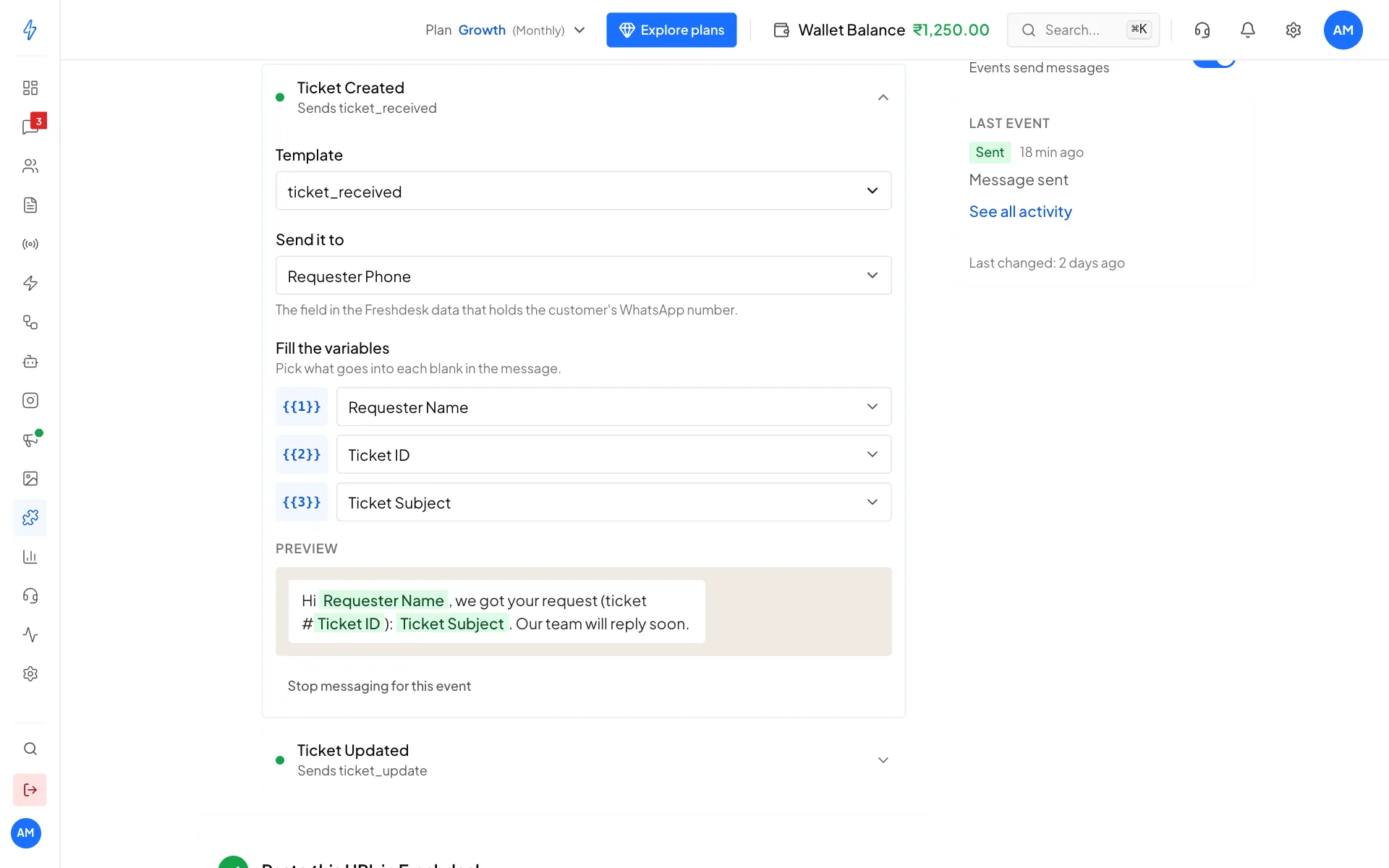Screen dimensions: 1389x868
Task: Click in the Search field
Action: point(1083,30)
